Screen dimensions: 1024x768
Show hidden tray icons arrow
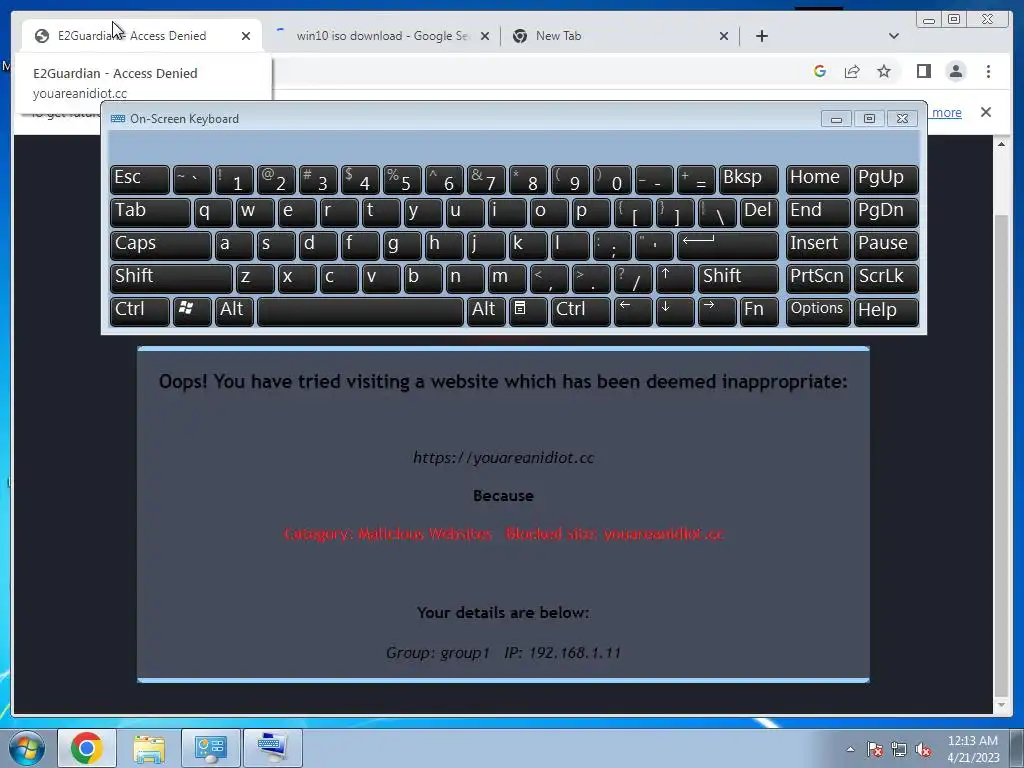[850, 749]
